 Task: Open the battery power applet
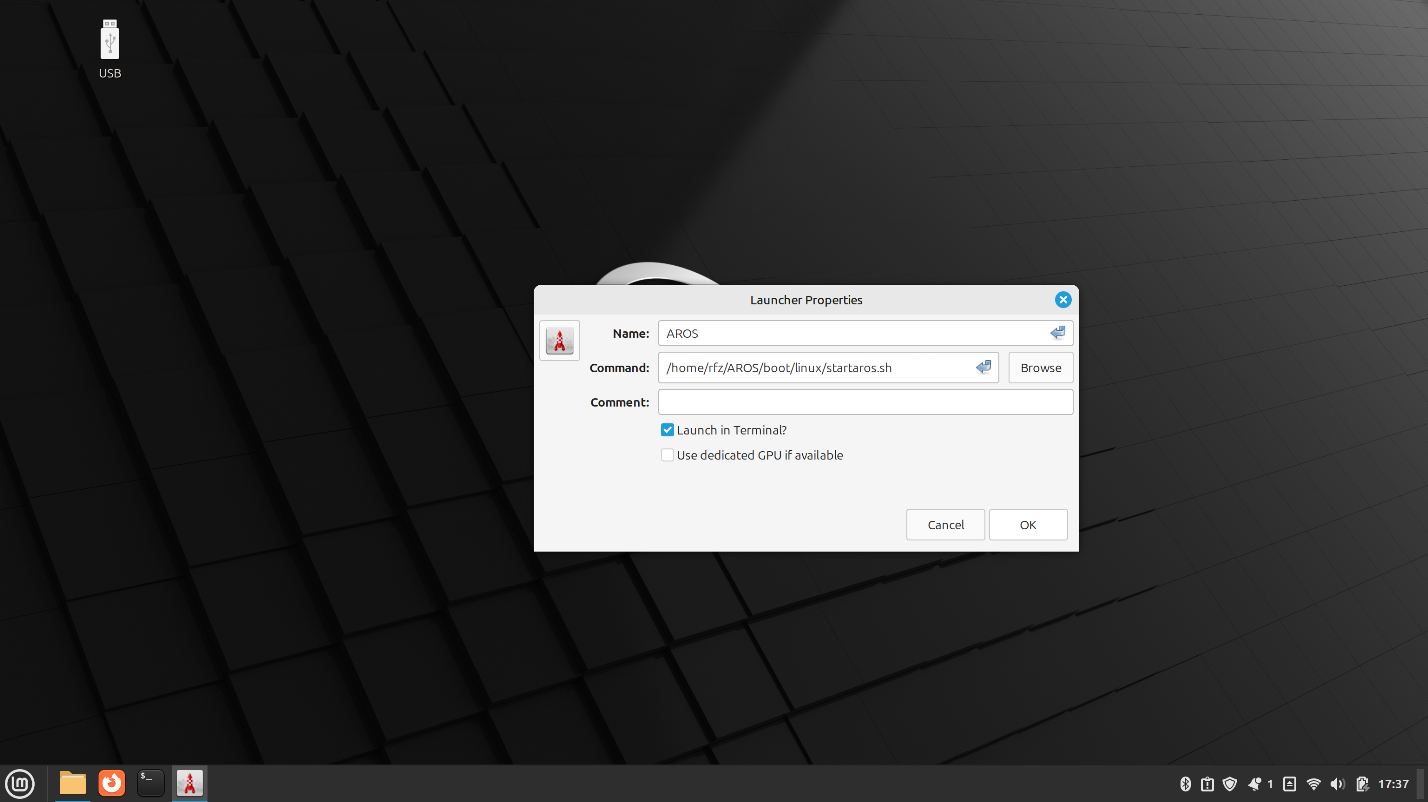1362,784
